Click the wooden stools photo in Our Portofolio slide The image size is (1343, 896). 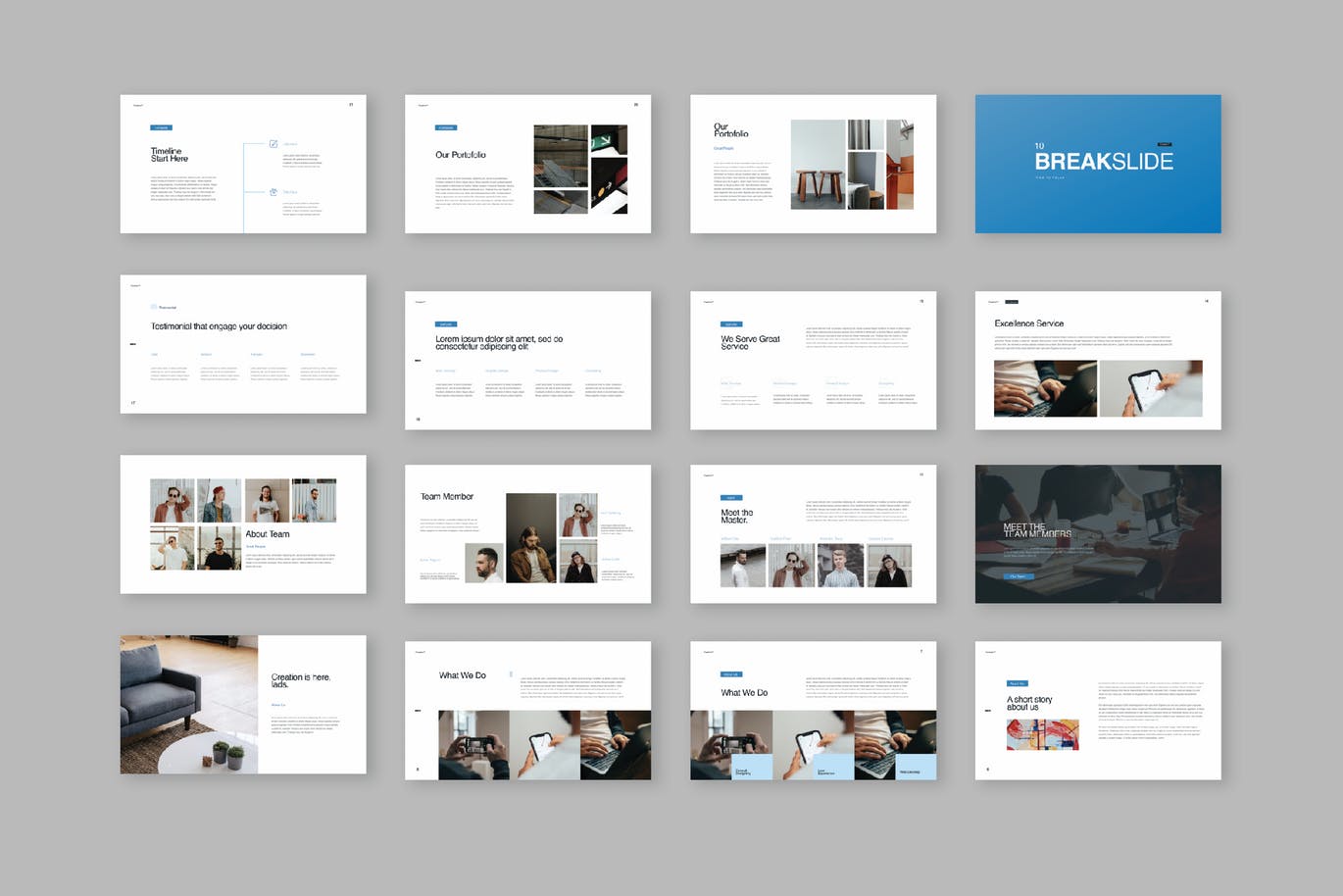pyautogui.click(x=818, y=165)
